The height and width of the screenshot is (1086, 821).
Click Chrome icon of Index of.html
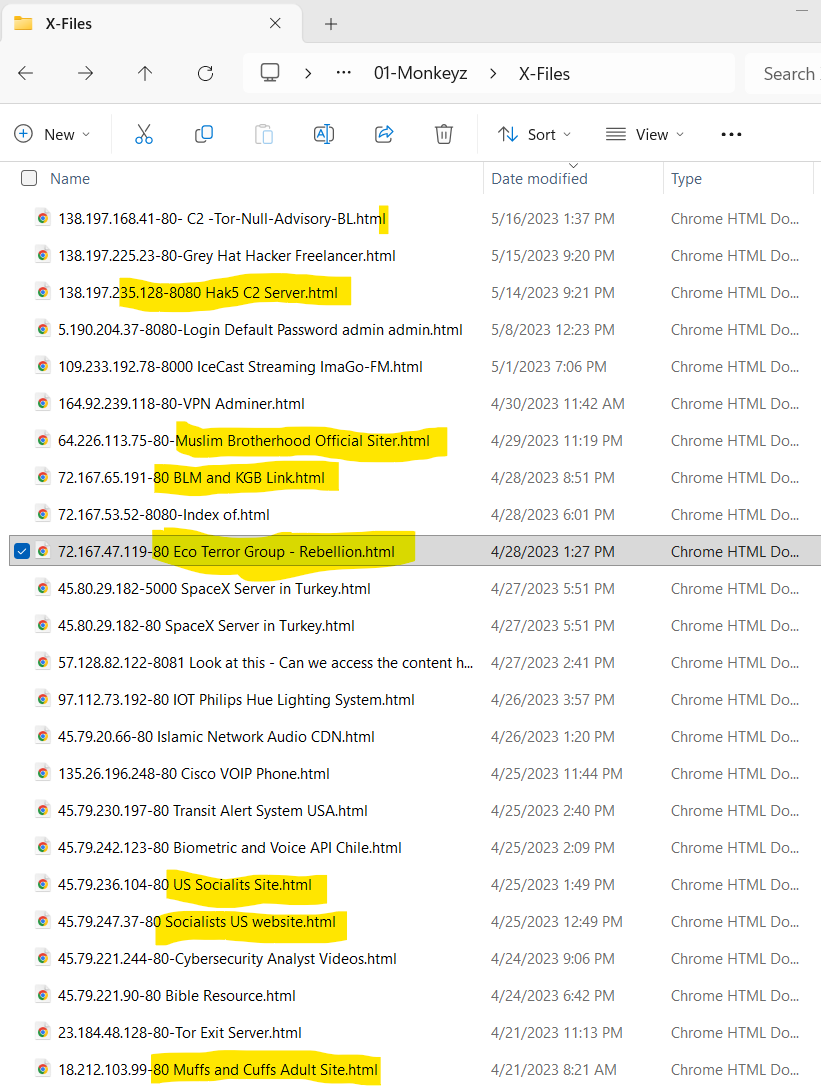click(43, 514)
